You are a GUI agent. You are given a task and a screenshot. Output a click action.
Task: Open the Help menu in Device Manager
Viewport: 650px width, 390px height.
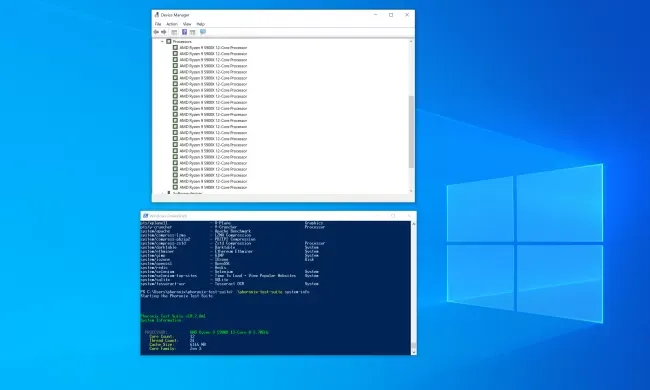coord(201,24)
